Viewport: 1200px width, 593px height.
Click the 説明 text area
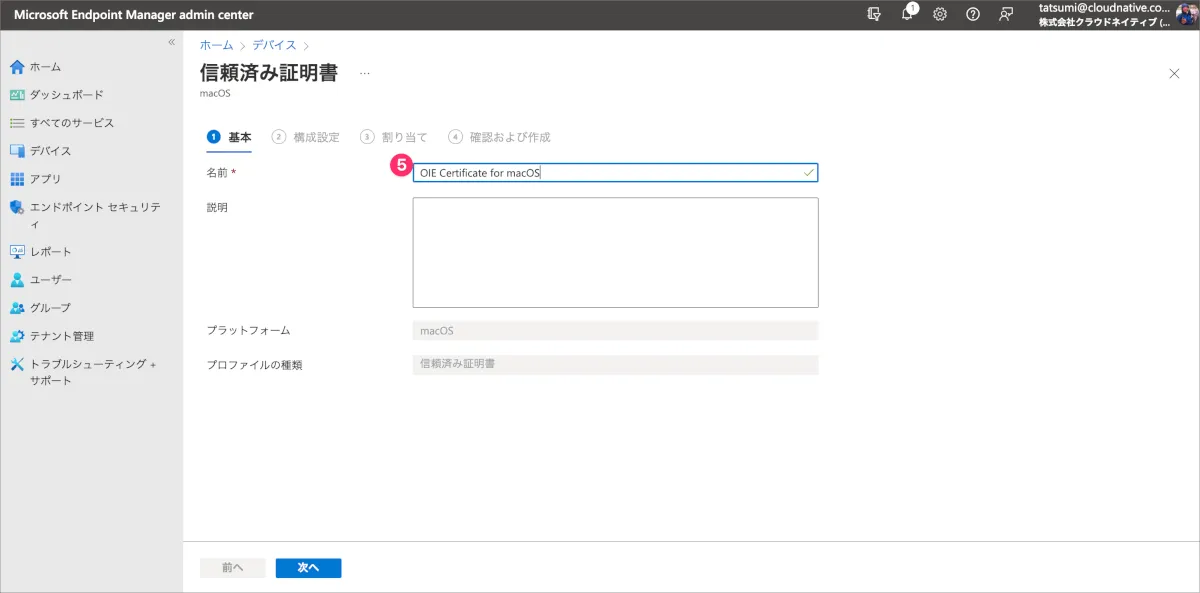click(x=615, y=252)
